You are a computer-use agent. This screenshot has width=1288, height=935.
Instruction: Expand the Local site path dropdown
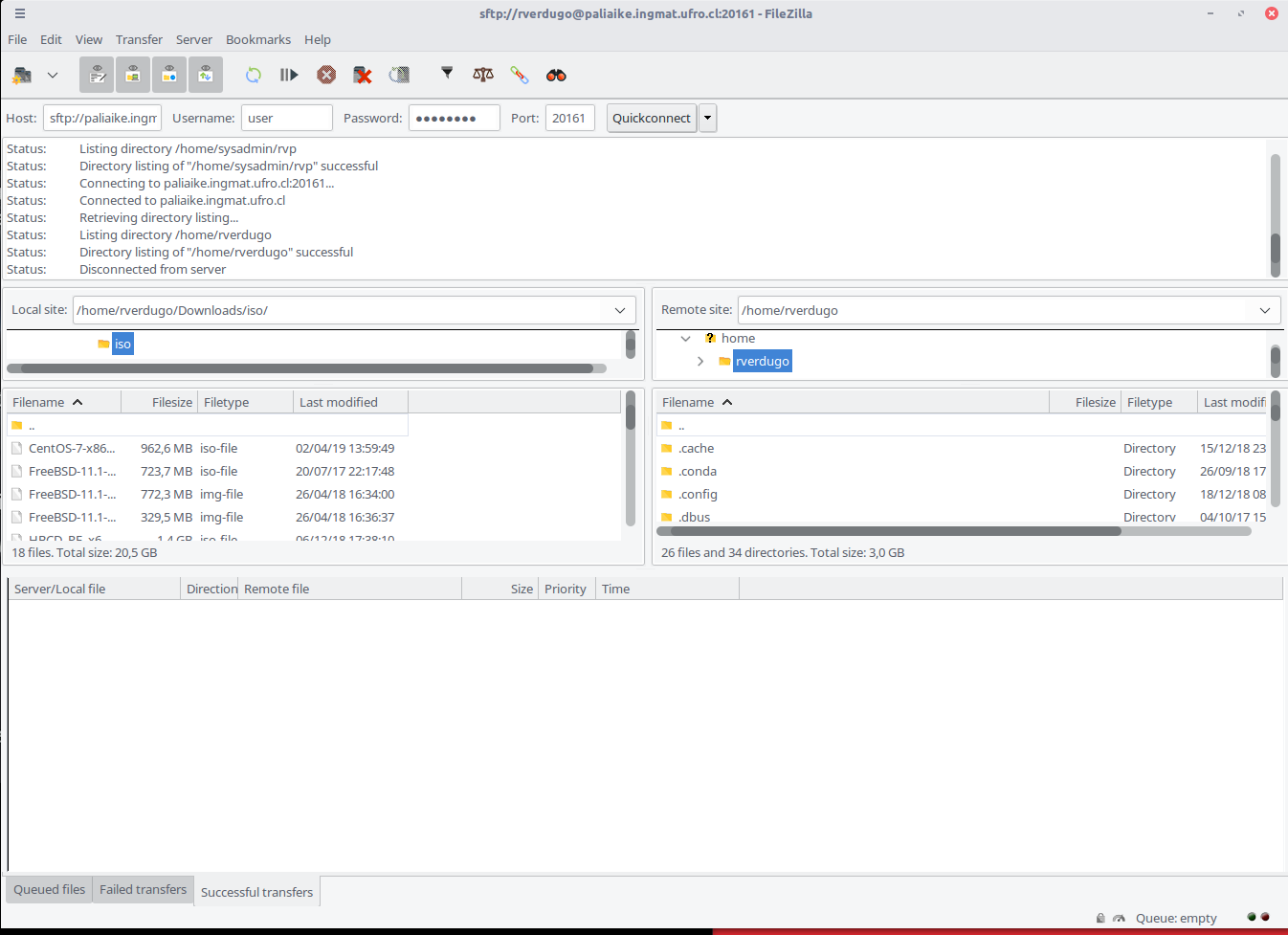(x=619, y=310)
